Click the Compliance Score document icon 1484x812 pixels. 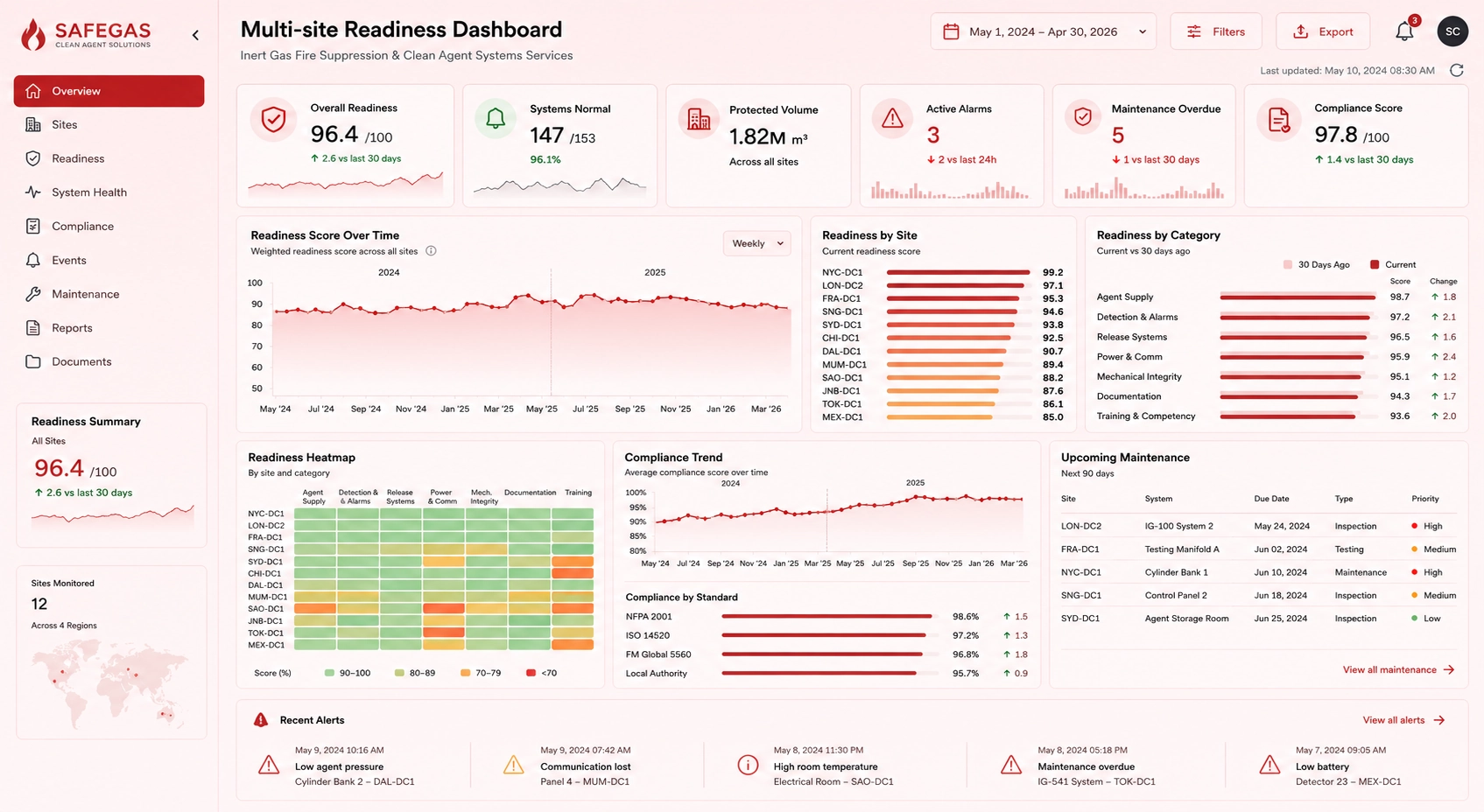pos(1279,120)
